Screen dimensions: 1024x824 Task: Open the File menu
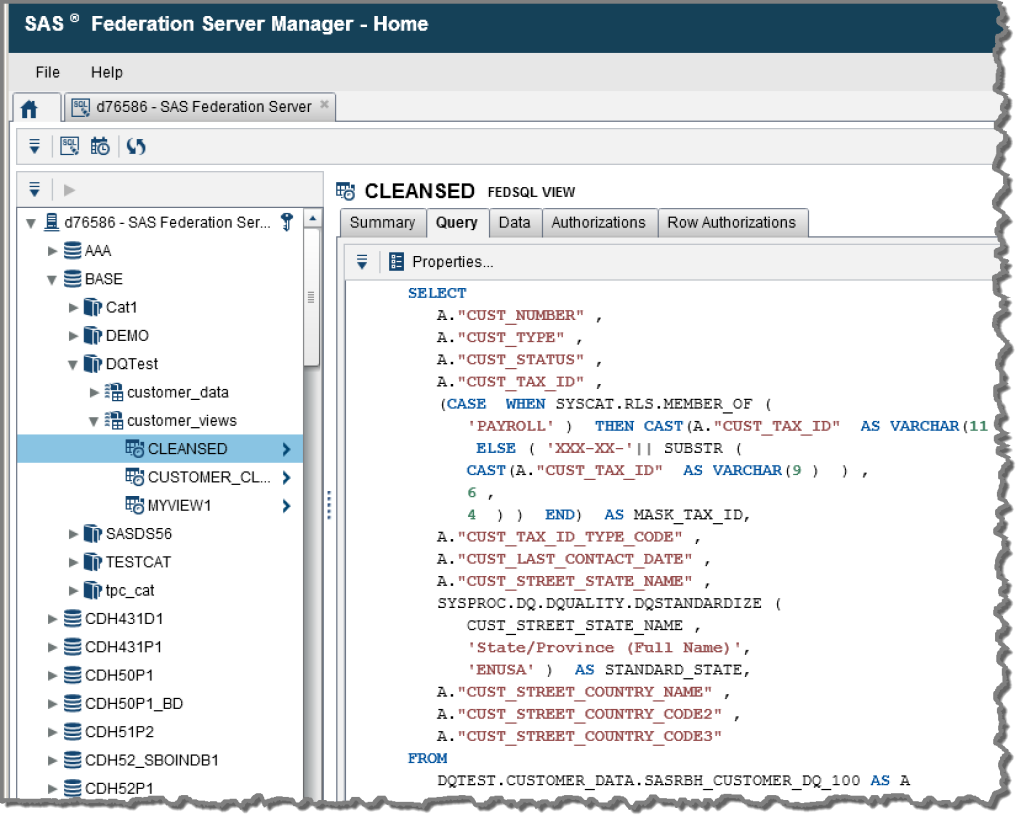coord(47,72)
